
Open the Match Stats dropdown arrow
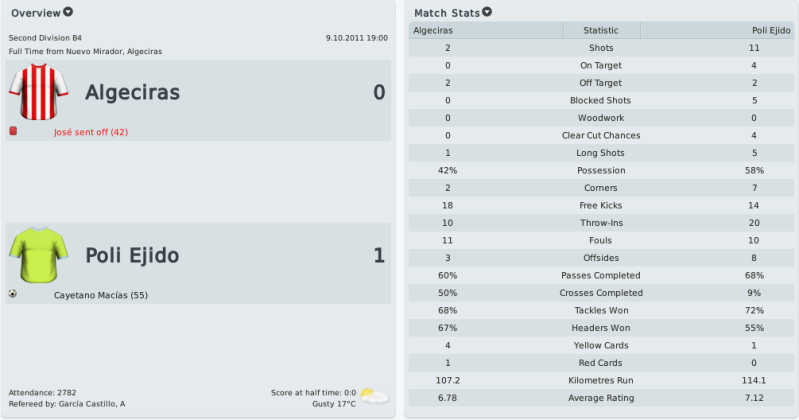(x=487, y=12)
